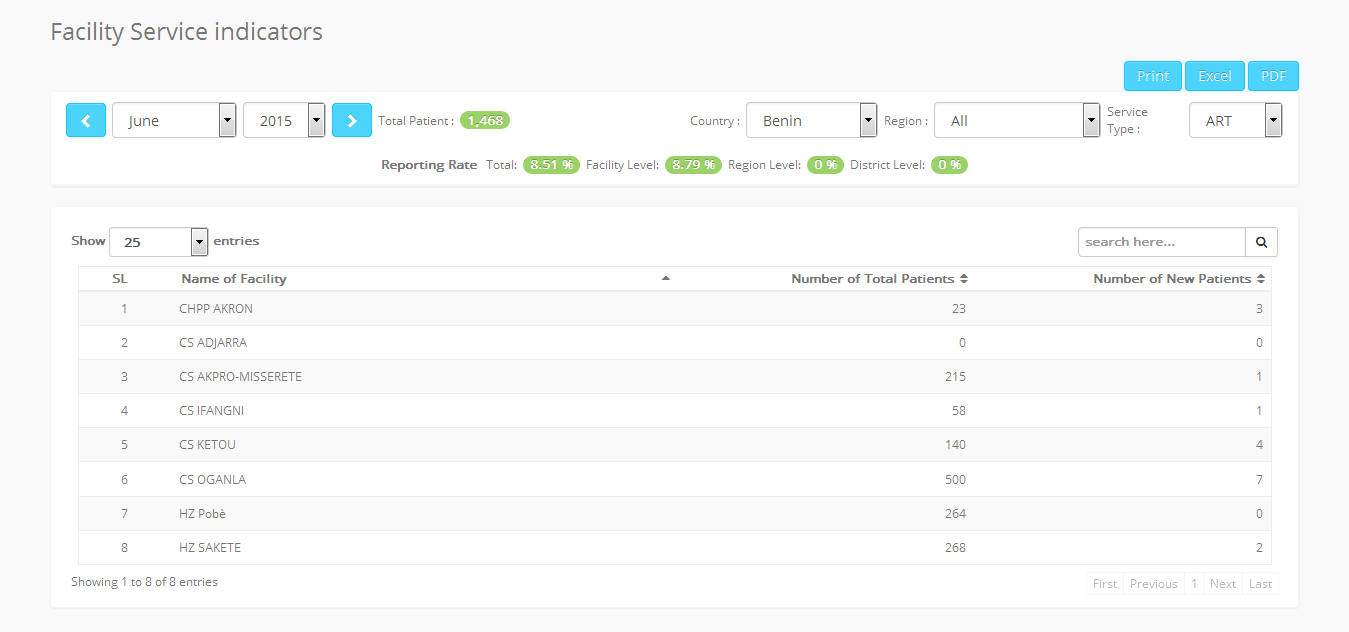Open the Service Type dropdown showing ART
This screenshot has height=632, width=1349.
tap(1236, 120)
